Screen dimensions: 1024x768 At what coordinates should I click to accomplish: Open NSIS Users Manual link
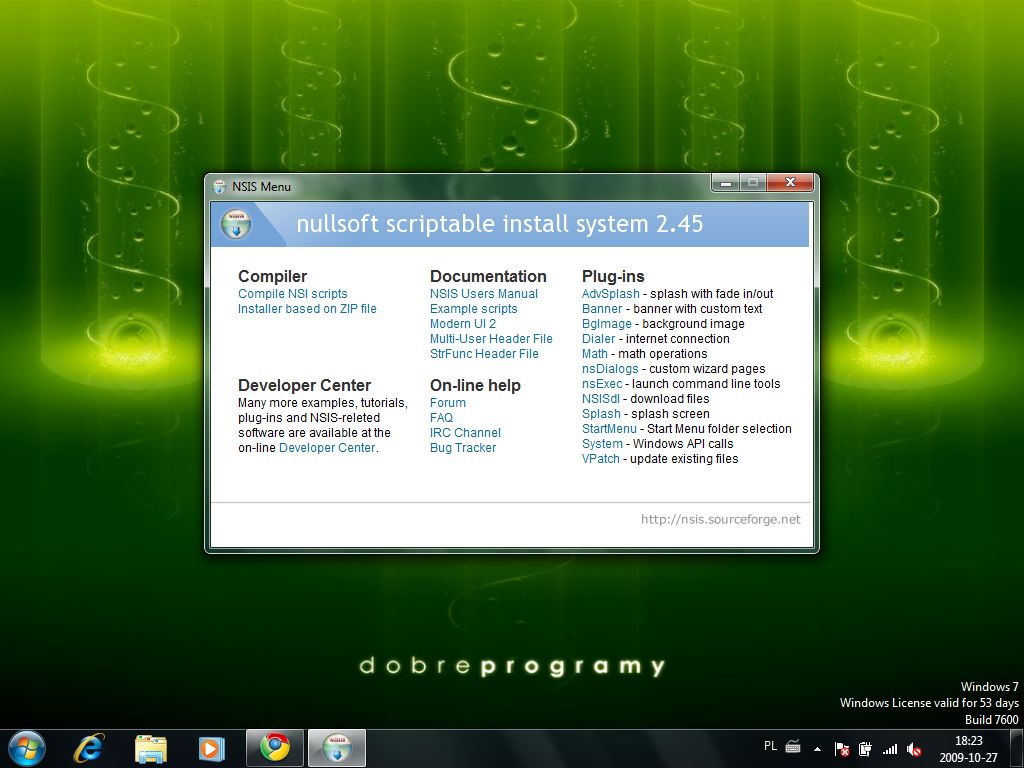pos(484,294)
